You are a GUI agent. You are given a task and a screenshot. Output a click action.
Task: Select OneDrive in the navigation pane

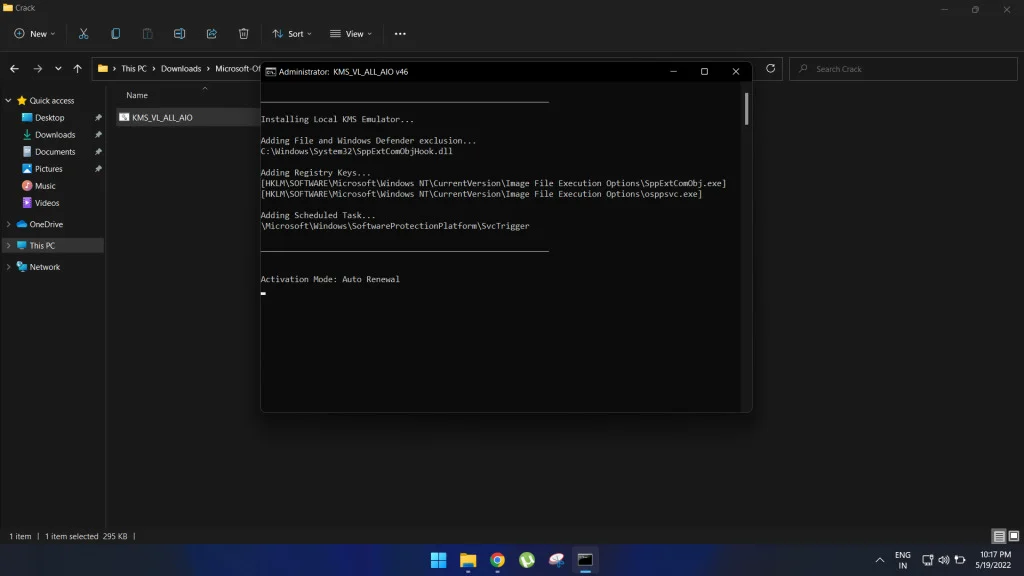pos(46,224)
